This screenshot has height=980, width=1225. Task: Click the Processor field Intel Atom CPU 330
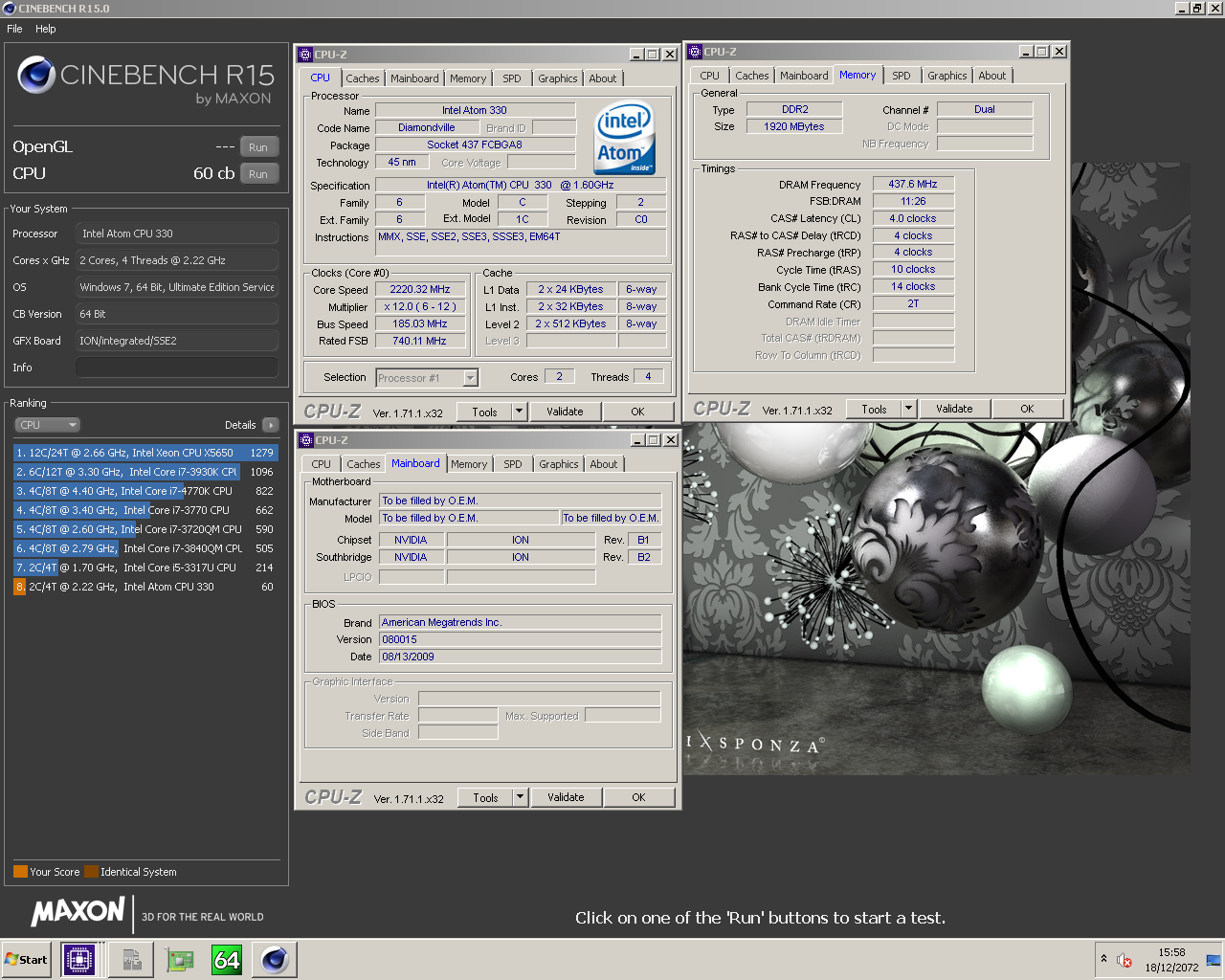click(177, 234)
